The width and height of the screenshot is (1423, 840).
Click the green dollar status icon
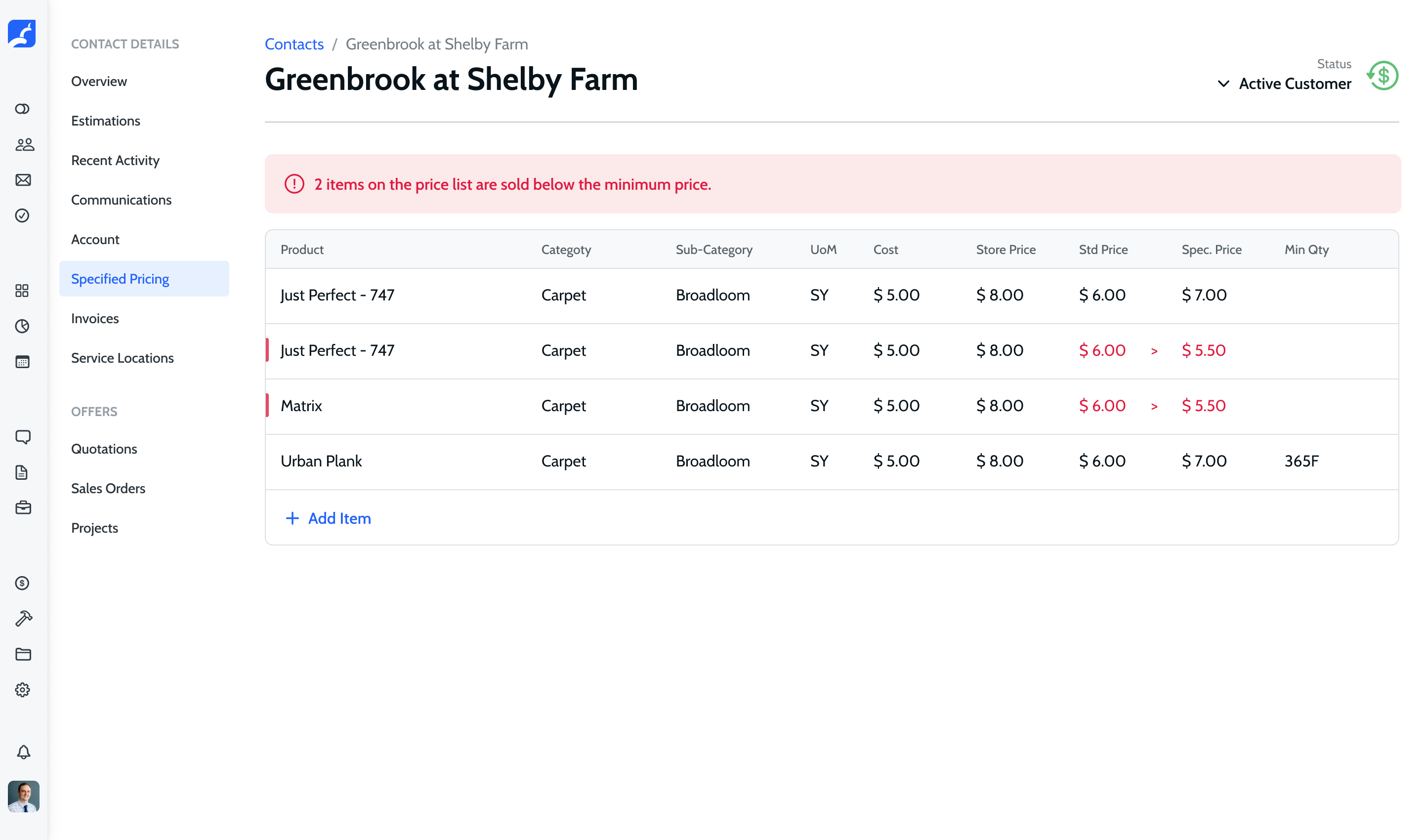click(x=1383, y=76)
